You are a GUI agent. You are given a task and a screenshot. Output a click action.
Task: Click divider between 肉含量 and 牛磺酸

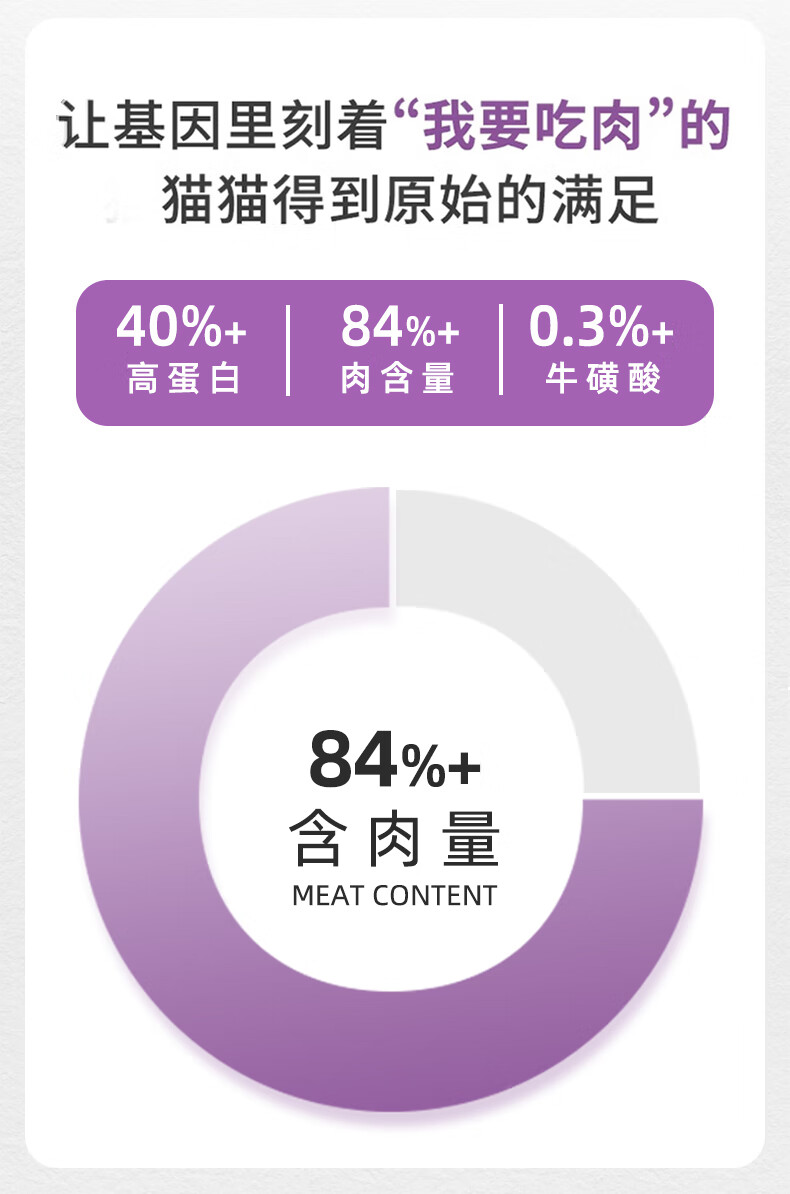501,350
